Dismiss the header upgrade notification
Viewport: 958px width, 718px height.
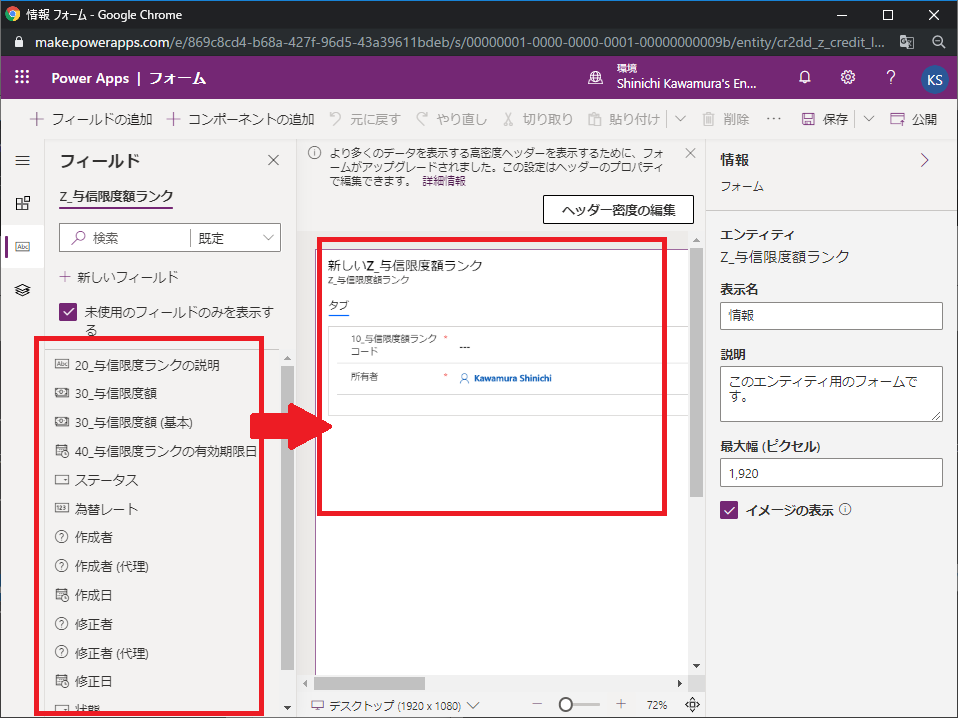click(690, 153)
